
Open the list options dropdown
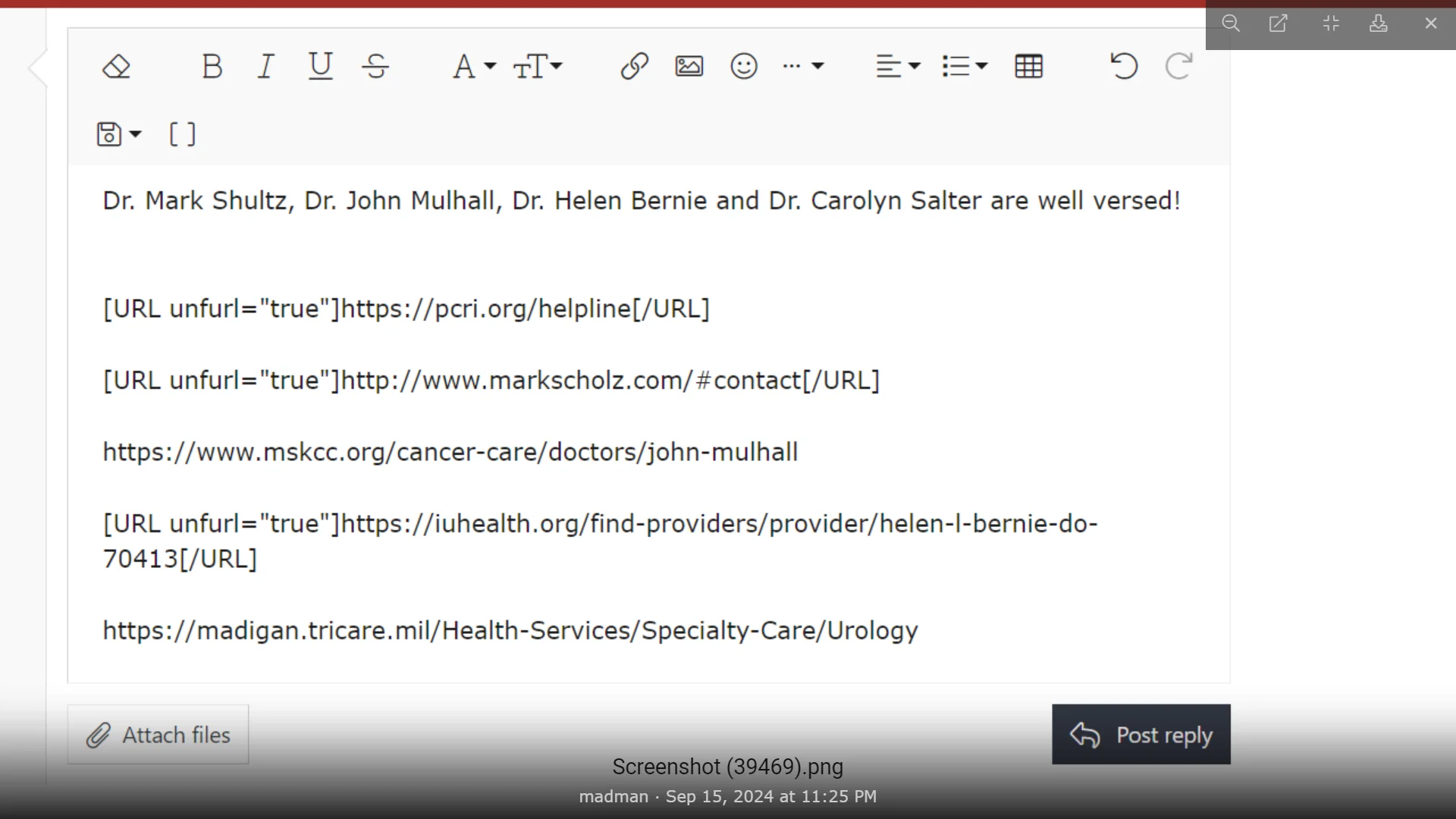[965, 67]
